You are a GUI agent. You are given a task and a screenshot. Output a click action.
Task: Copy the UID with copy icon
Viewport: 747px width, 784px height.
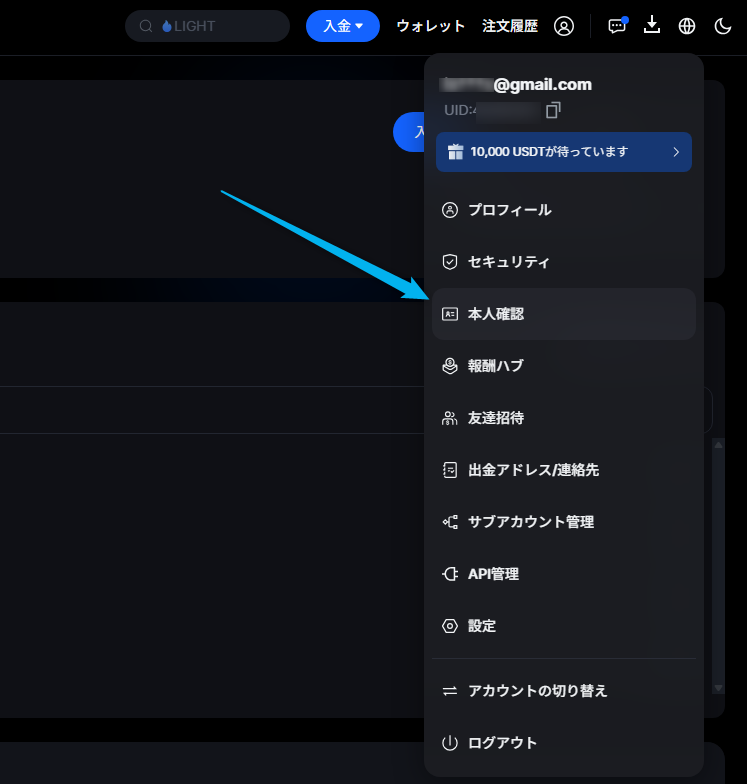(x=553, y=110)
